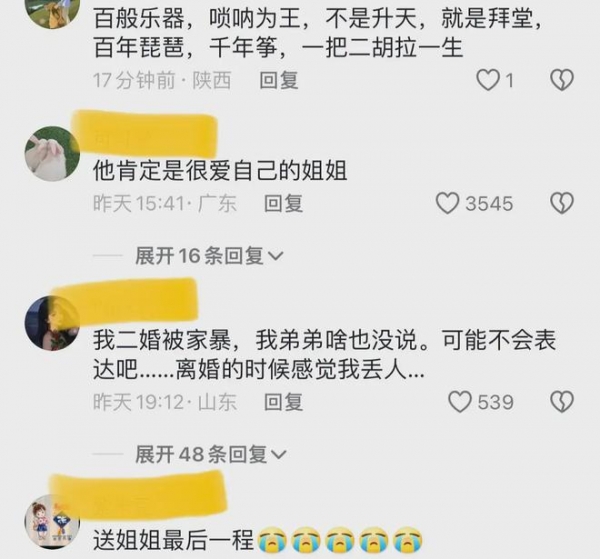Viewport: 600px width, 559px height.
Task: Dislike the 百般乐器 comment with broken heart
Action: click(562, 80)
